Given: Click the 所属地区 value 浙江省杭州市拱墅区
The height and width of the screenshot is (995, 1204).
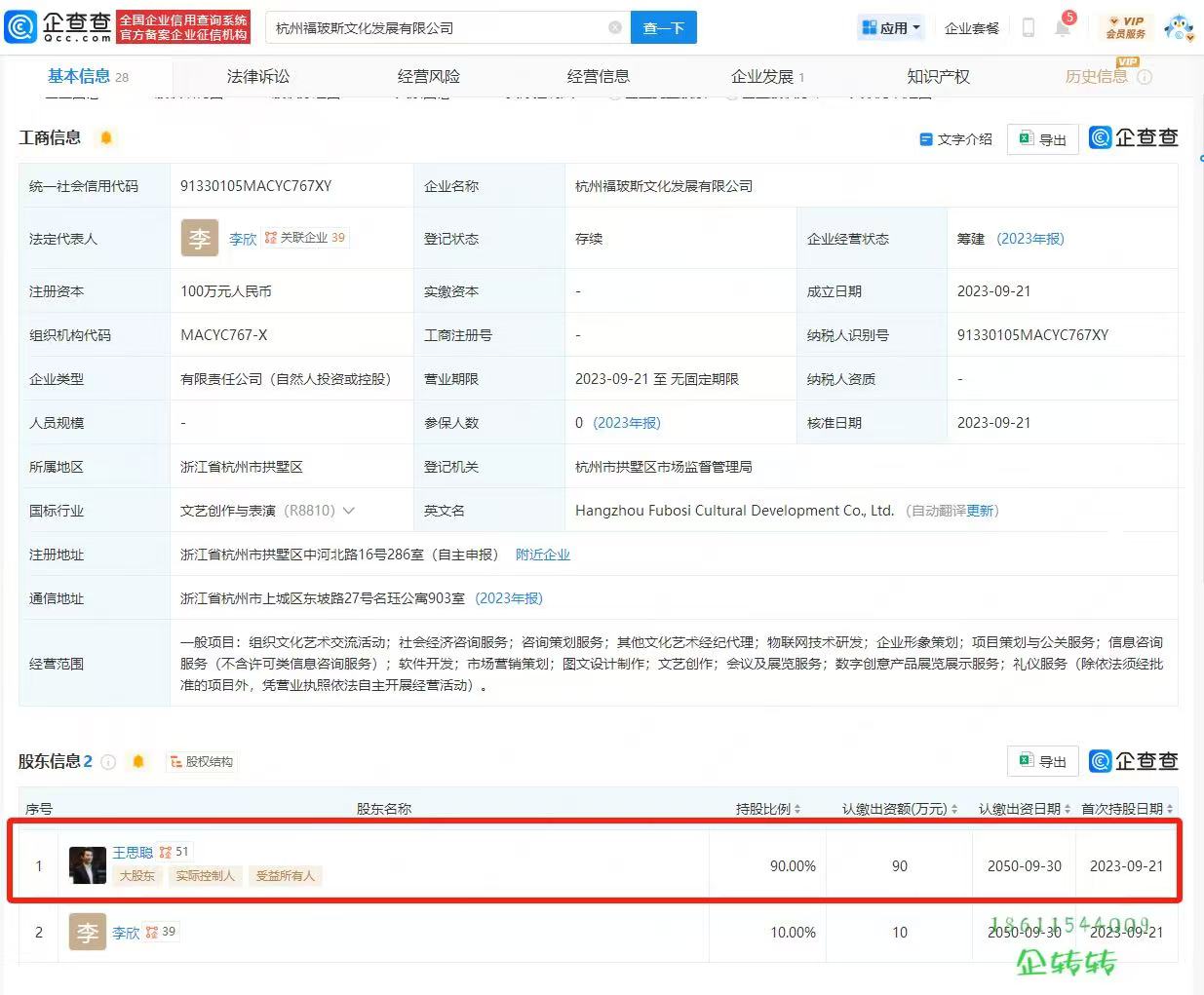Looking at the screenshot, I should pyautogui.click(x=242, y=467).
